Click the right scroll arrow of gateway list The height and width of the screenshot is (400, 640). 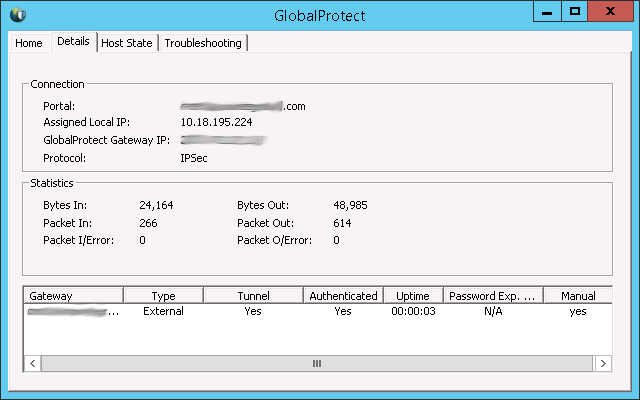tap(603, 363)
